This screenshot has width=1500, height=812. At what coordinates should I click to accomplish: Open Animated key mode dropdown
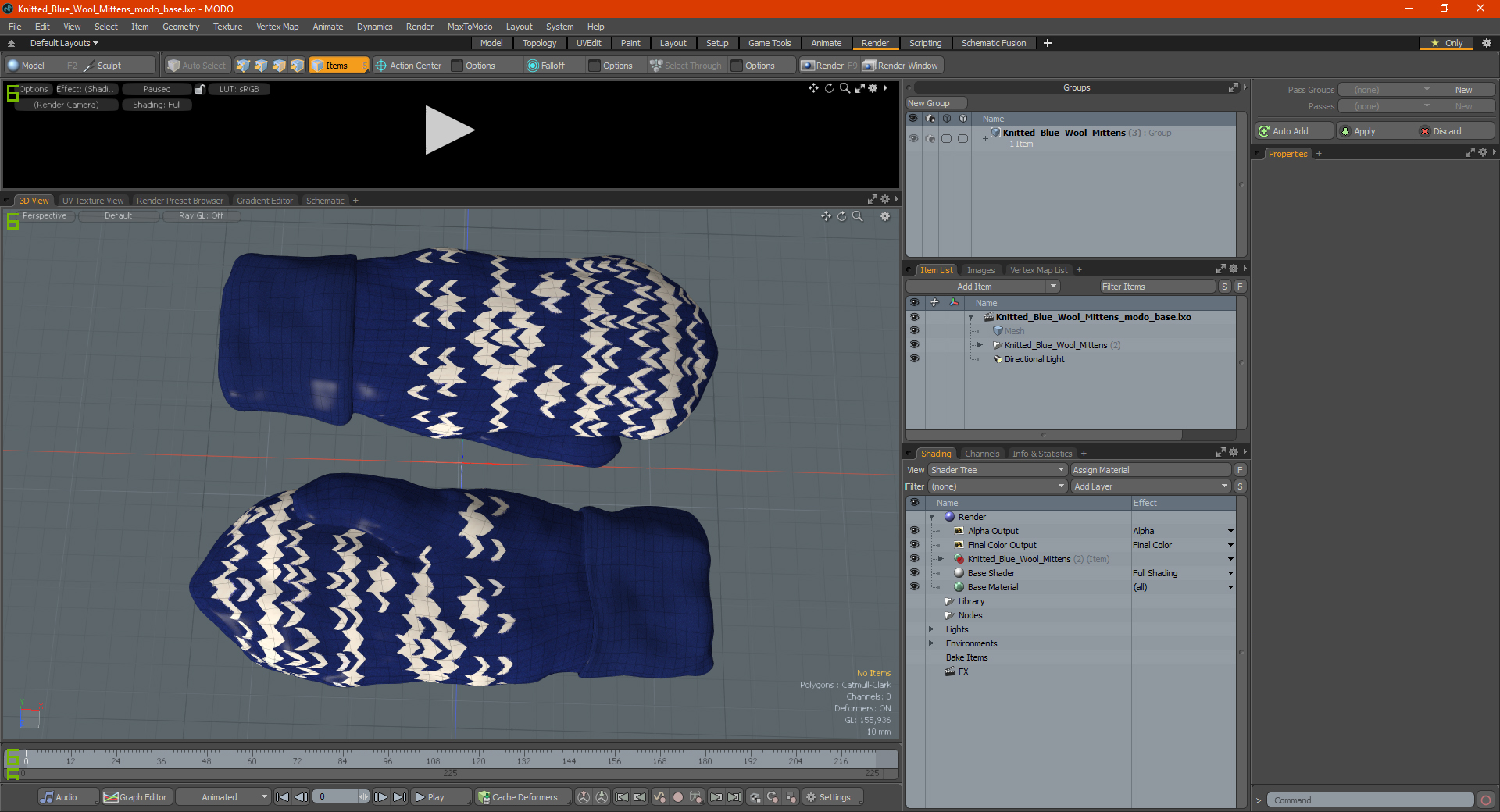coord(223,797)
